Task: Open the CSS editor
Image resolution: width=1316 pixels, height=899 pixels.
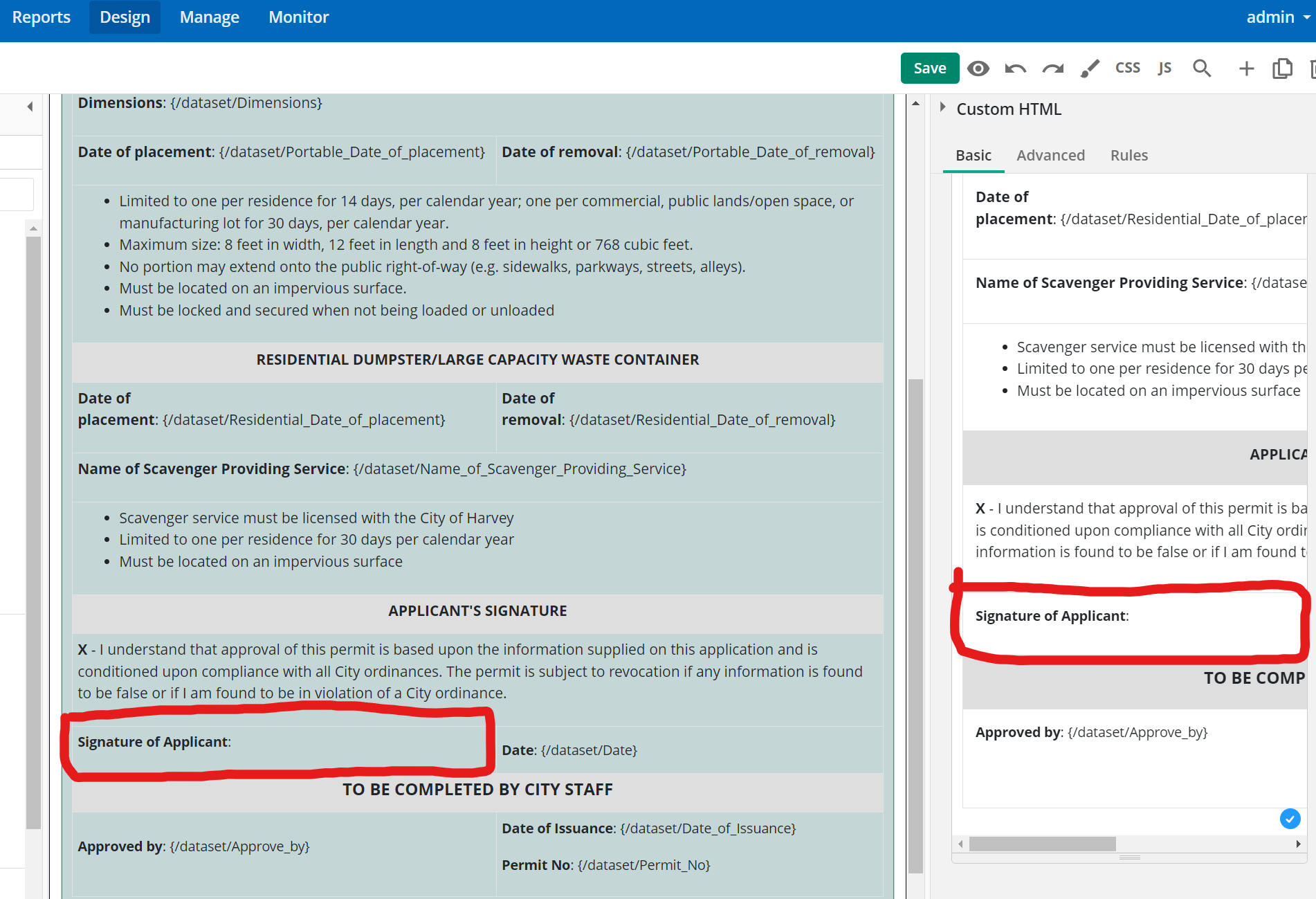Action: pos(1127,68)
